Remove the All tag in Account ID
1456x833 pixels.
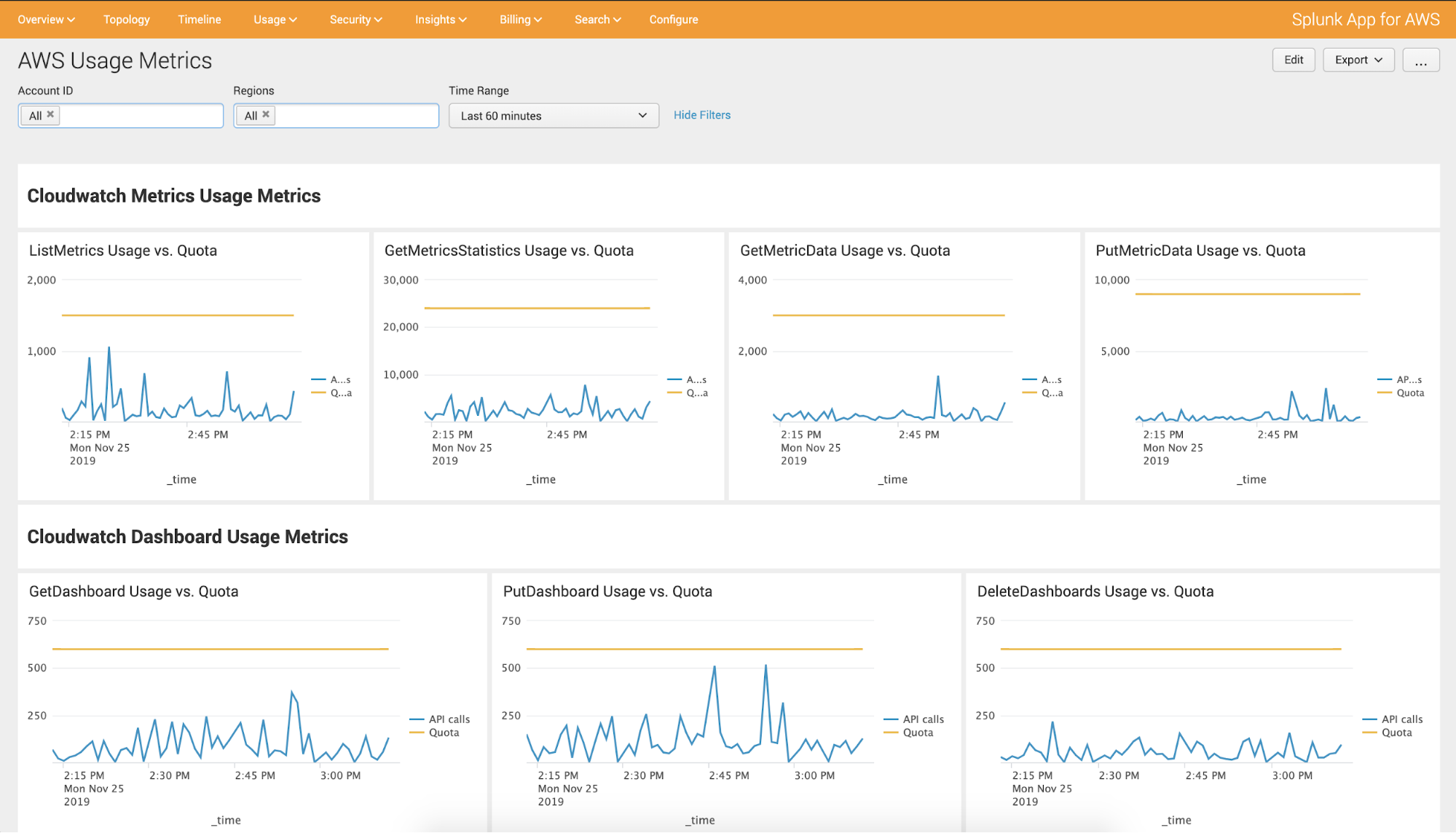pyautogui.click(x=50, y=114)
